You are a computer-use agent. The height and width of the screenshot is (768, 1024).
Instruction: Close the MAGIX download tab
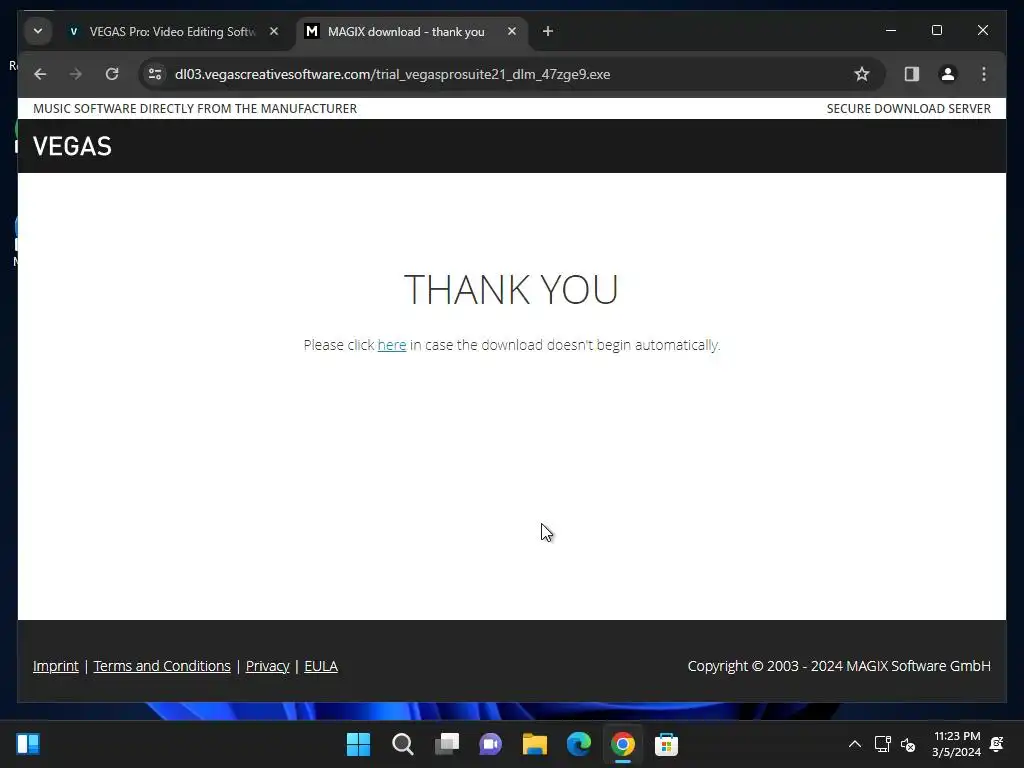[512, 31]
